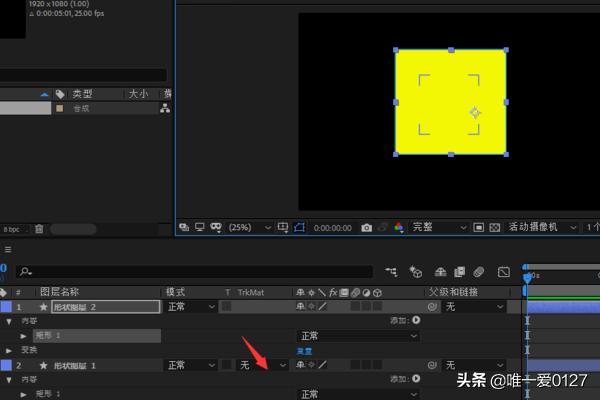Click the sort arrow in project name column

tap(44, 94)
